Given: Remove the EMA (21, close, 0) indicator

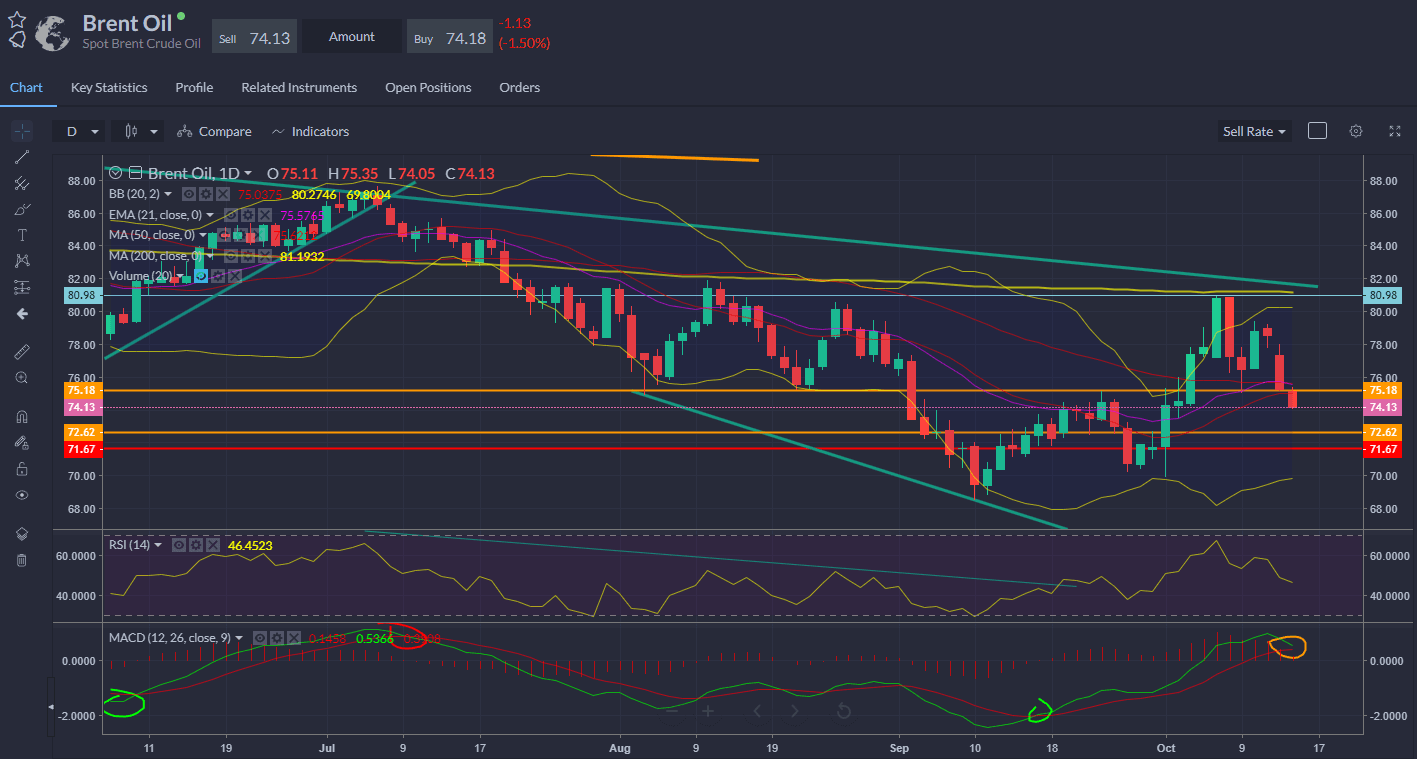Looking at the screenshot, I should pyautogui.click(x=265, y=215).
